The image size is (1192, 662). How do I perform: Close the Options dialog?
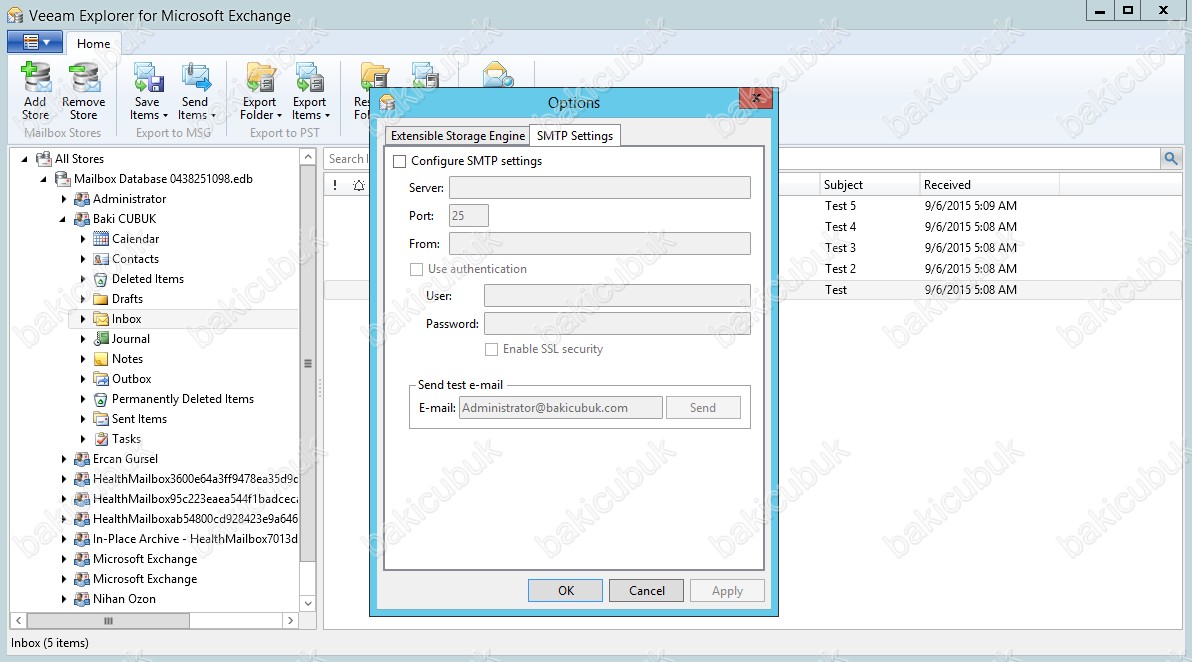[x=756, y=98]
